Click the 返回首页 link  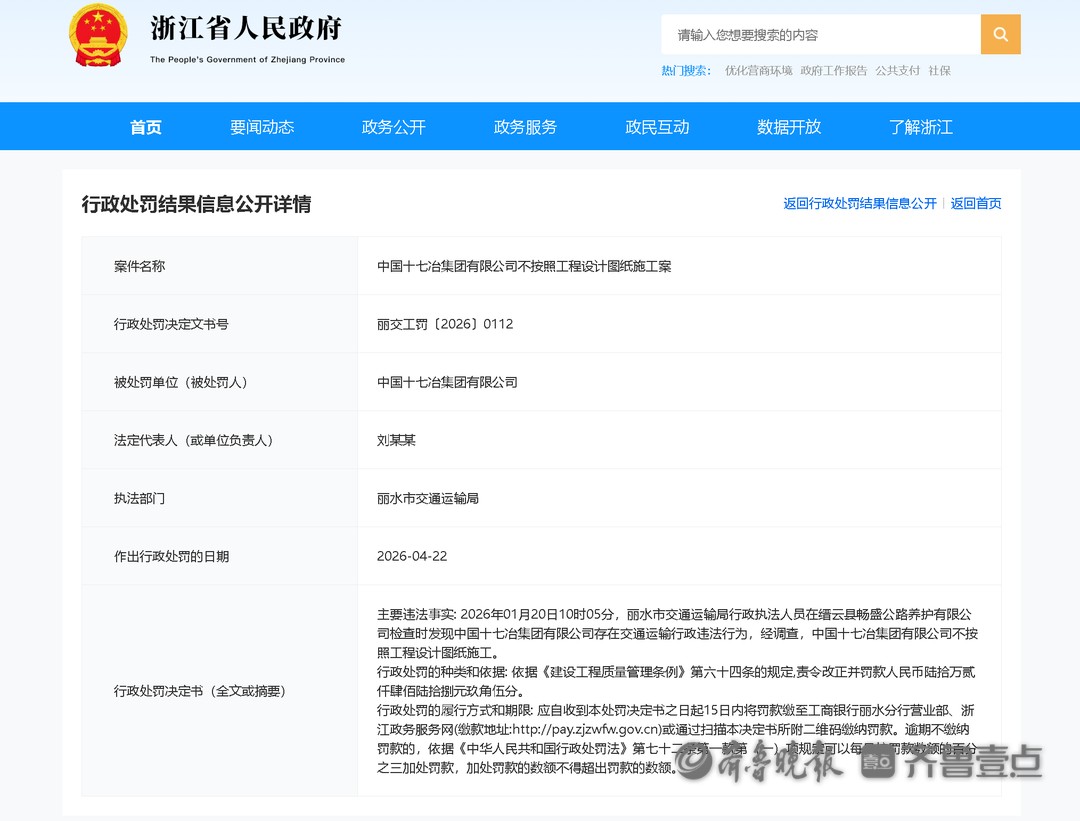click(x=976, y=204)
